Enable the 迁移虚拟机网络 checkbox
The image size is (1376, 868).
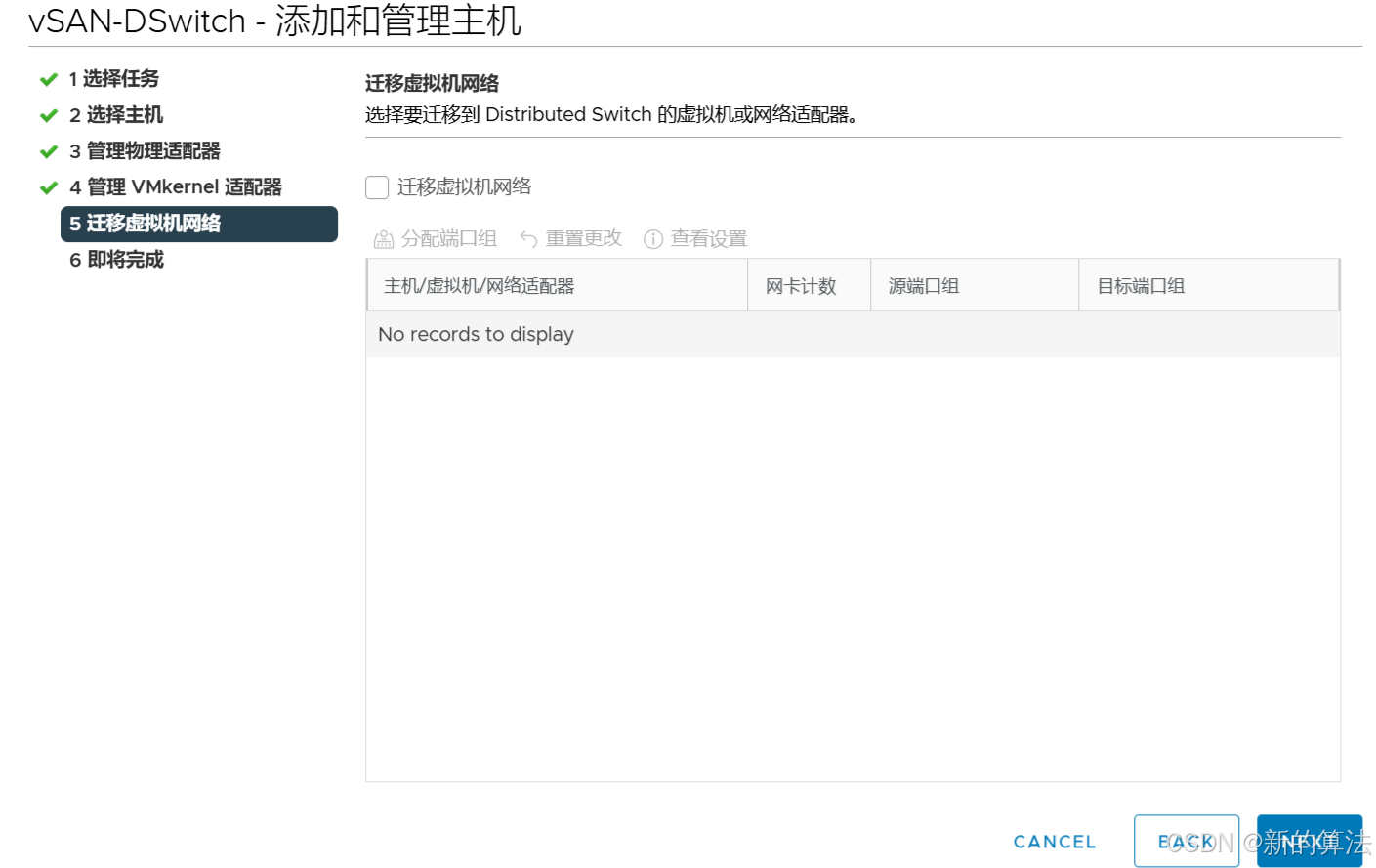[x=377, y=187]
